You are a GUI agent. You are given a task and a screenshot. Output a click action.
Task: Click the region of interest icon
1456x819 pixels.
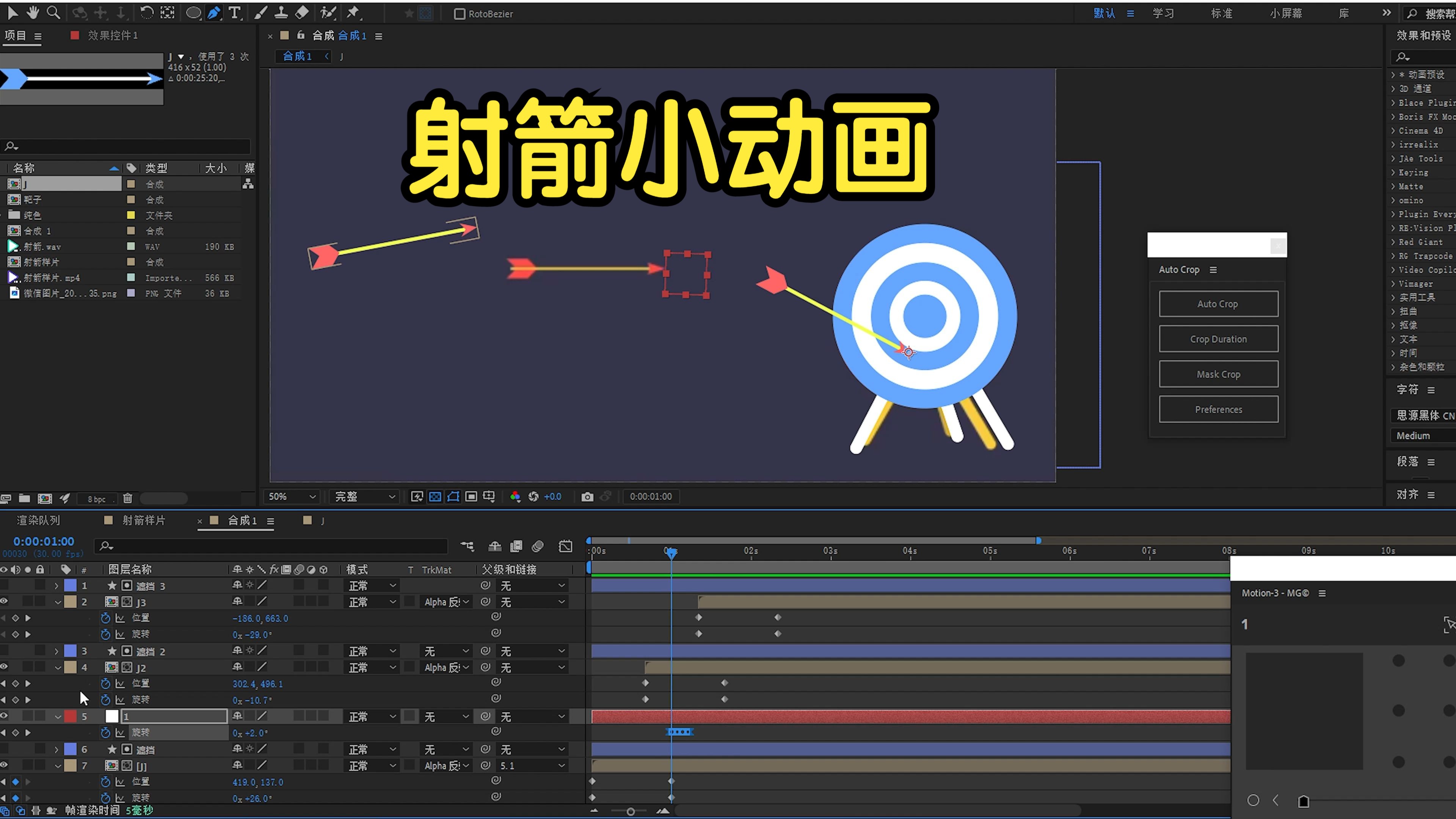tap(471, 496)
